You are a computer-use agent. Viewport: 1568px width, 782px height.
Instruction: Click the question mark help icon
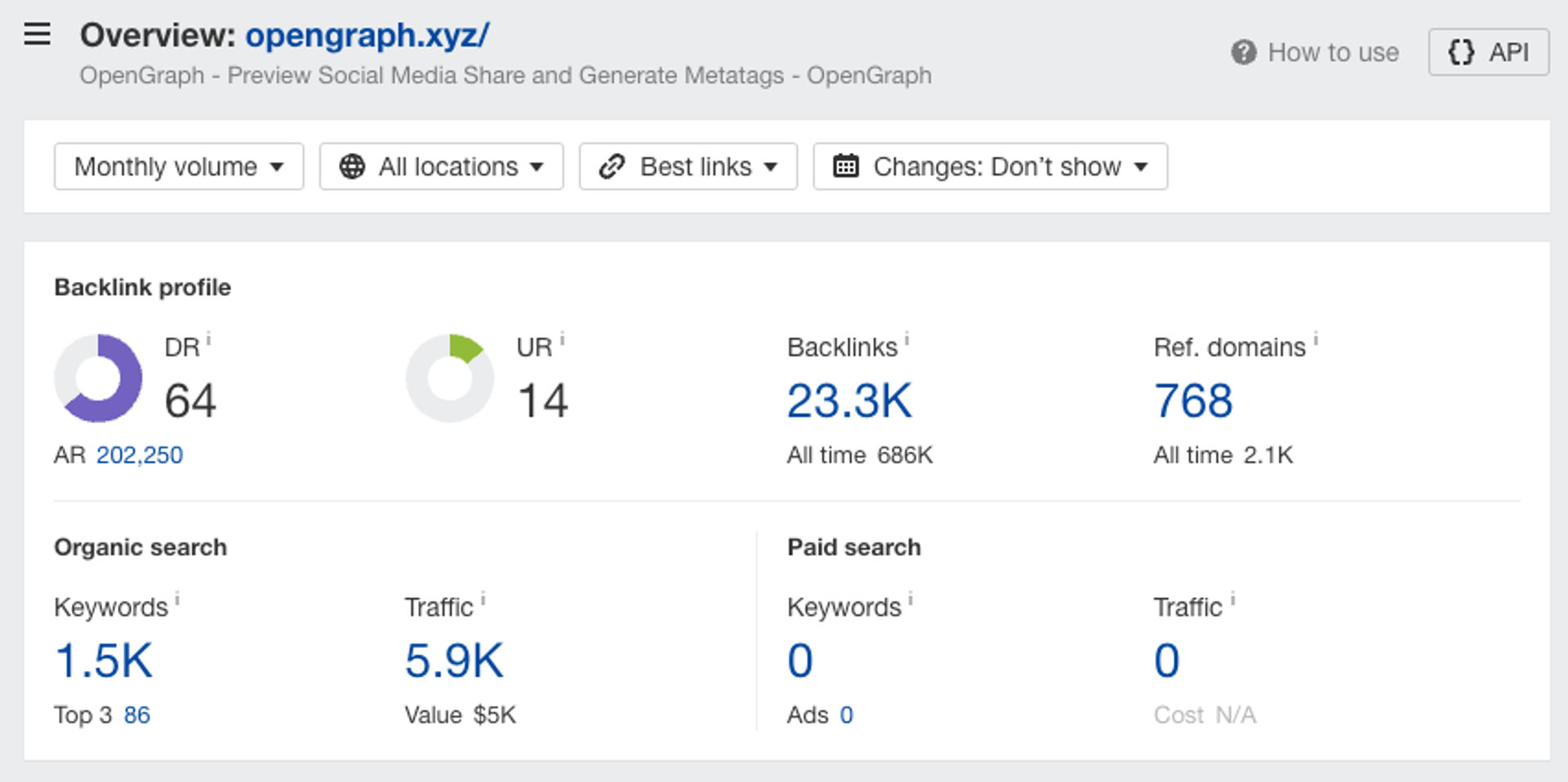click(1243, 52)
